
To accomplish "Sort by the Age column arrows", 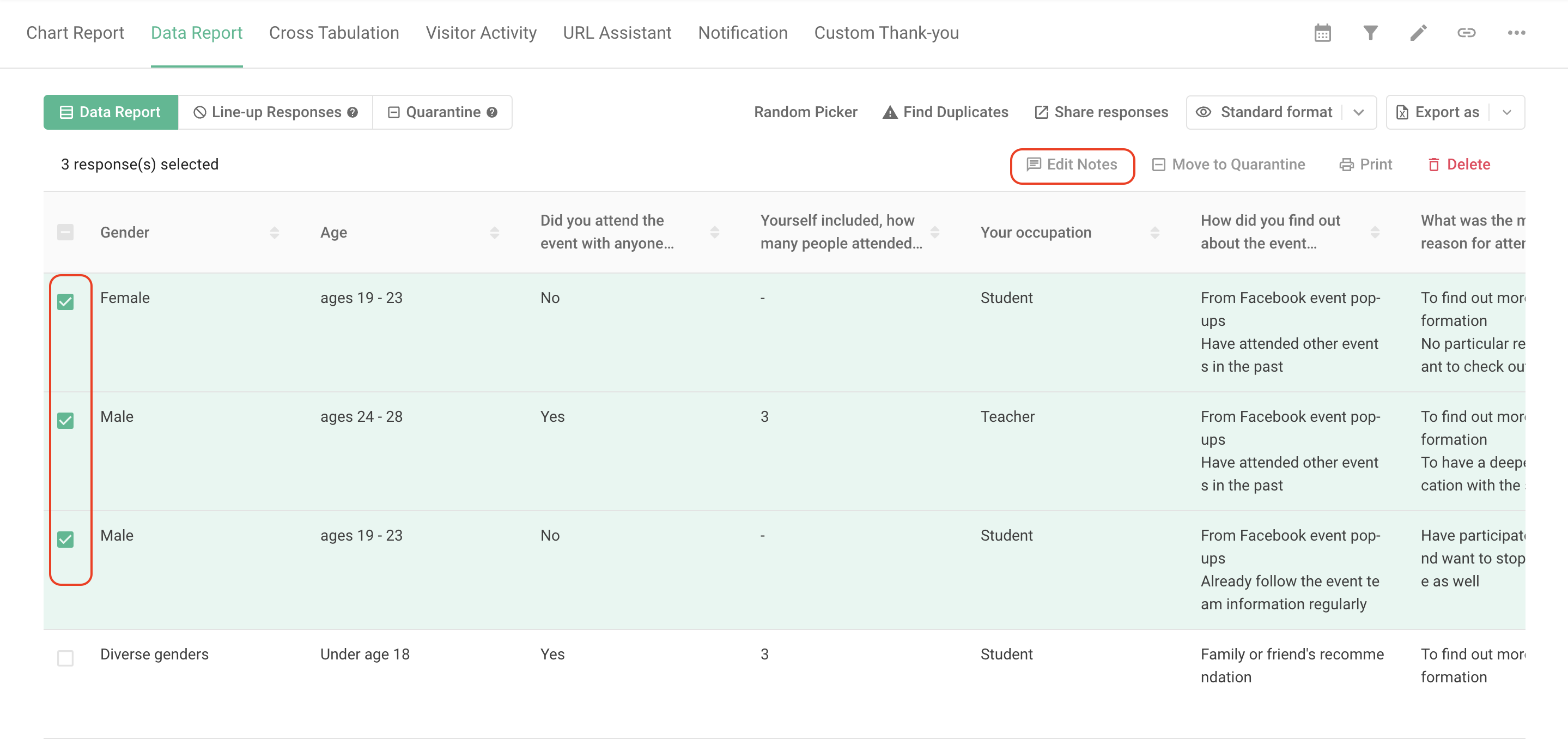I will pos(494,233).
